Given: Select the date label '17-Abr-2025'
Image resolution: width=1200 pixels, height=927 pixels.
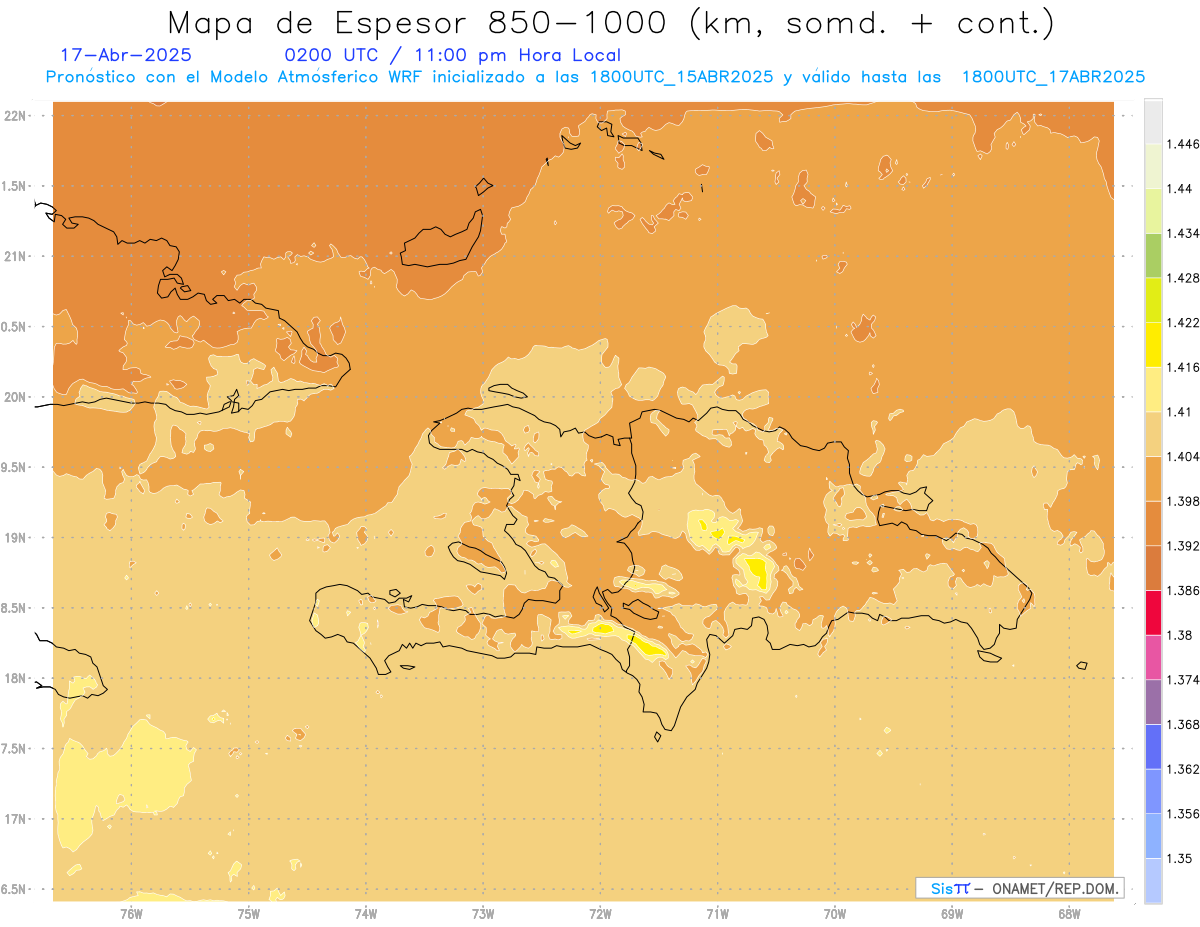Looking at the screenshot, I should coord(126,55).
